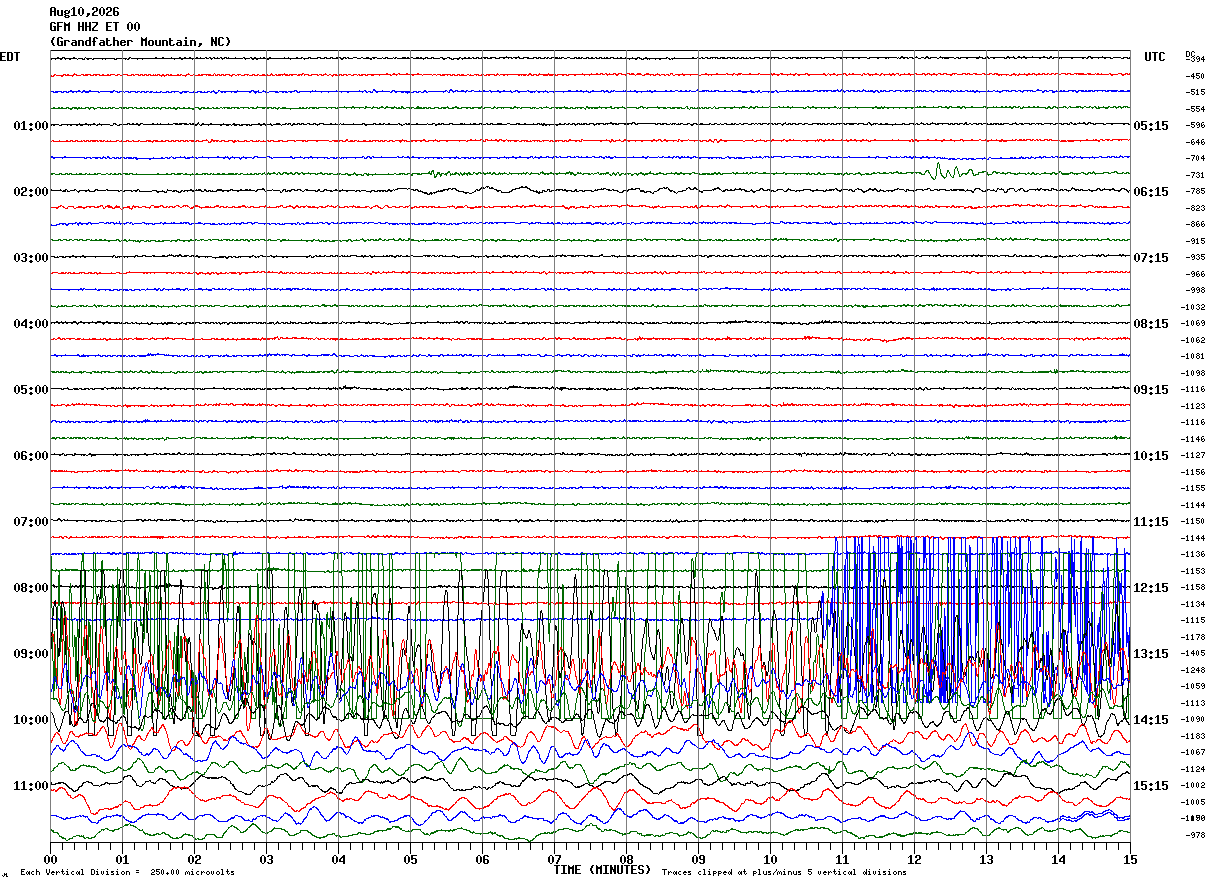Click the EDT time zone label

pos(10,57)
